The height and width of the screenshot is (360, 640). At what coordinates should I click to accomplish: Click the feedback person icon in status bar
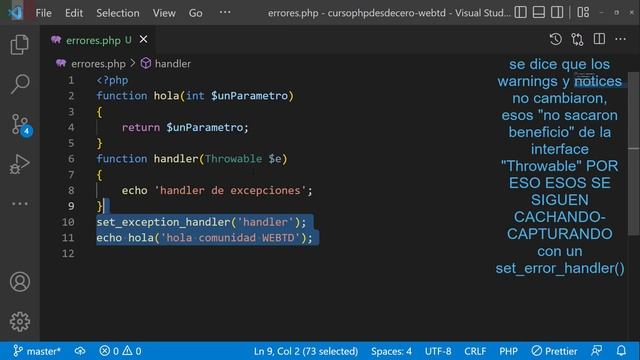[x=596, y=351]
